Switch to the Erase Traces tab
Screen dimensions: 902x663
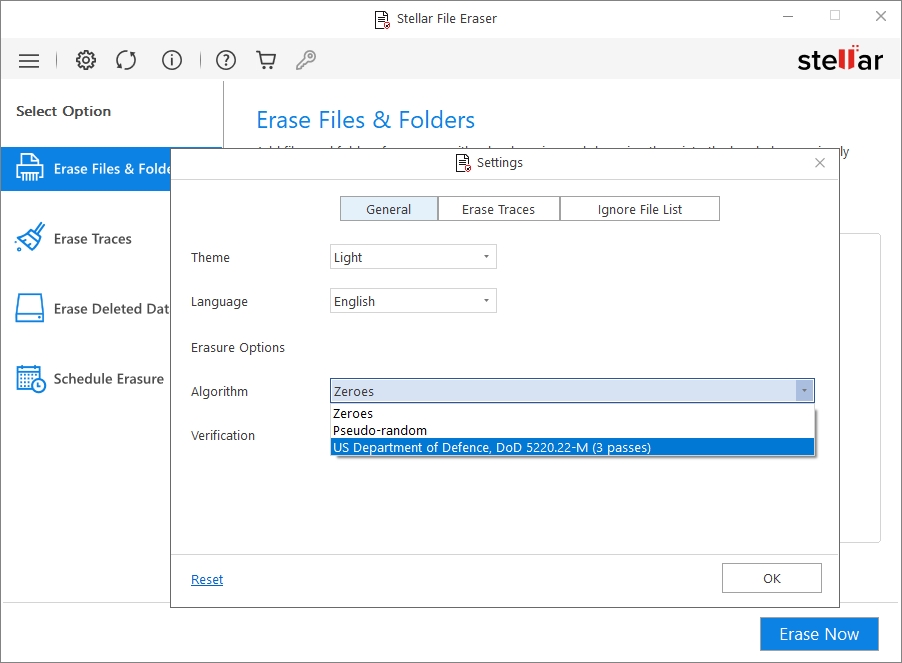coord(498,209)
